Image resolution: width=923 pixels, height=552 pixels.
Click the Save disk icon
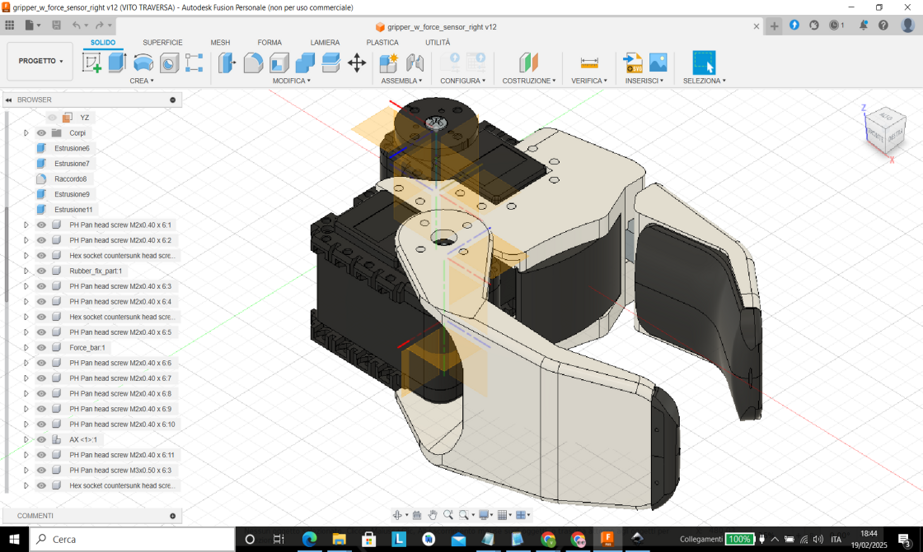(x=56, y=26)
